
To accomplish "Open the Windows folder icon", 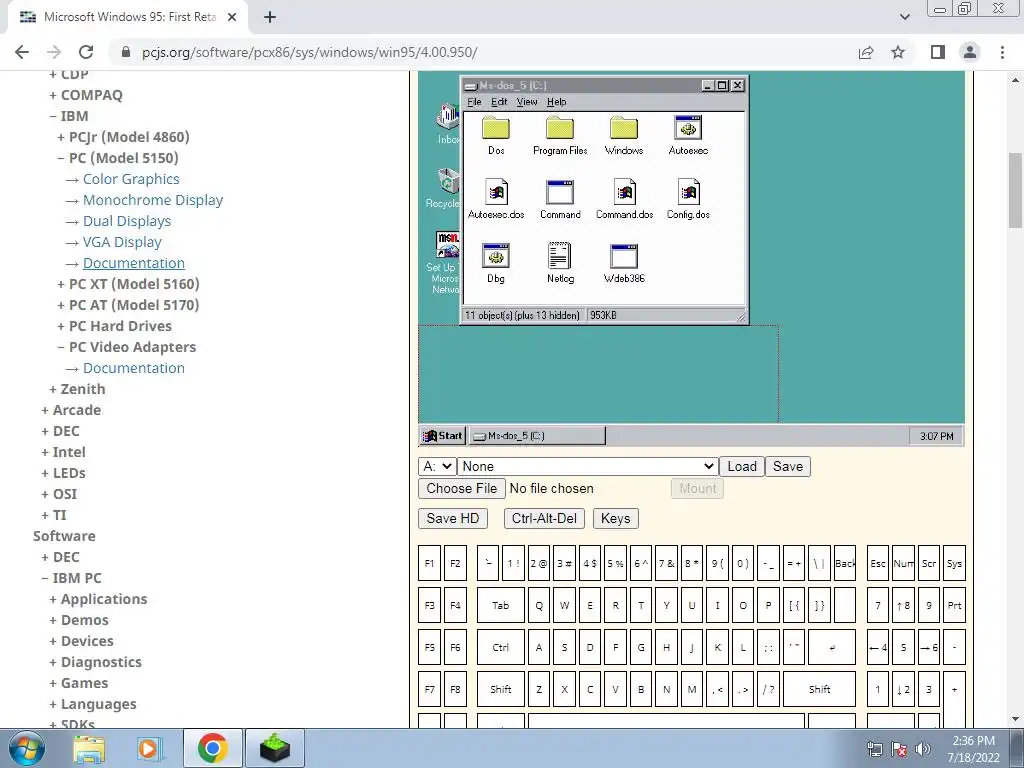I will [x=624, y=129].
